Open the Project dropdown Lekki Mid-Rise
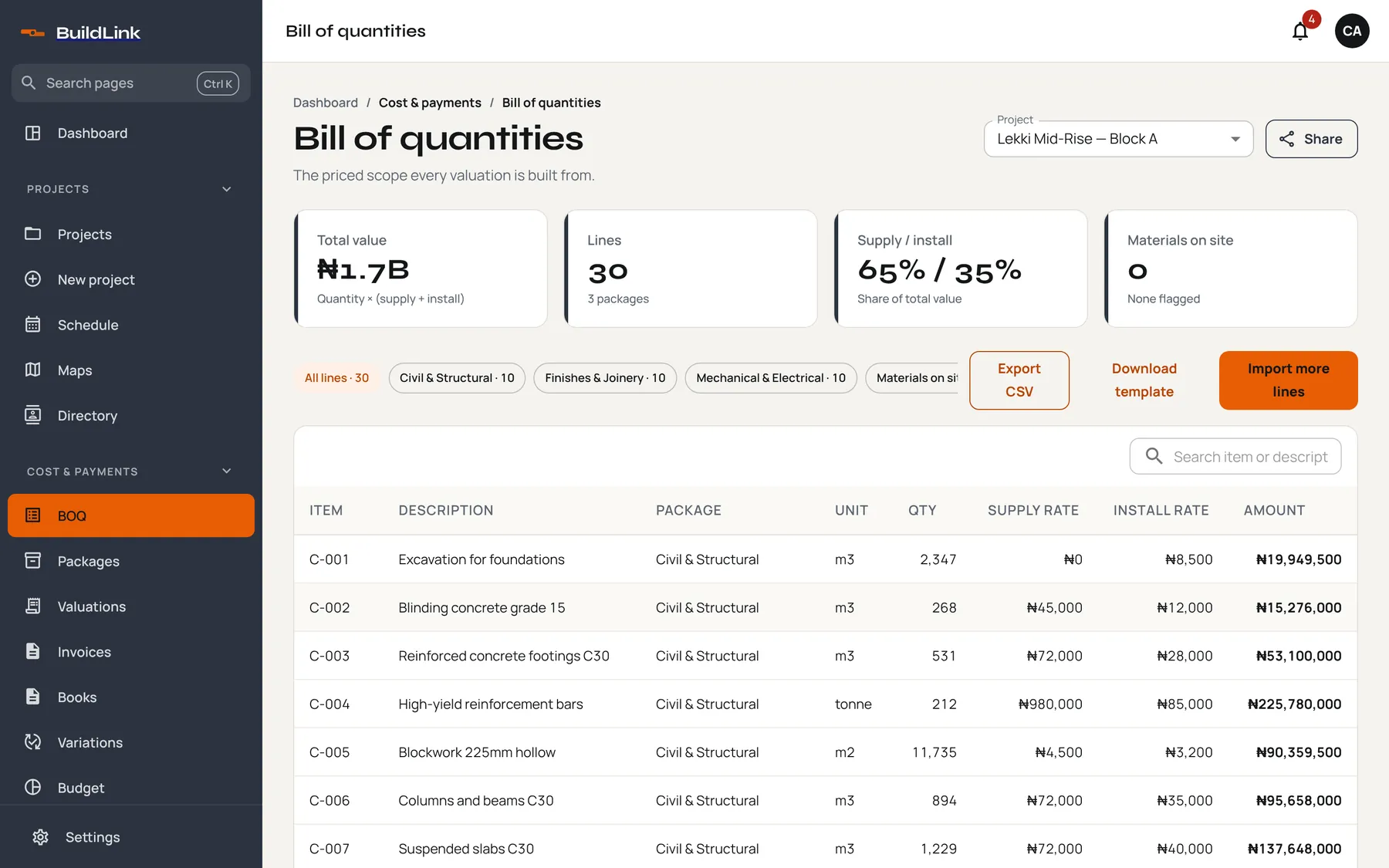This screenshot has height=868, width=1389. tap(1118, 139)
